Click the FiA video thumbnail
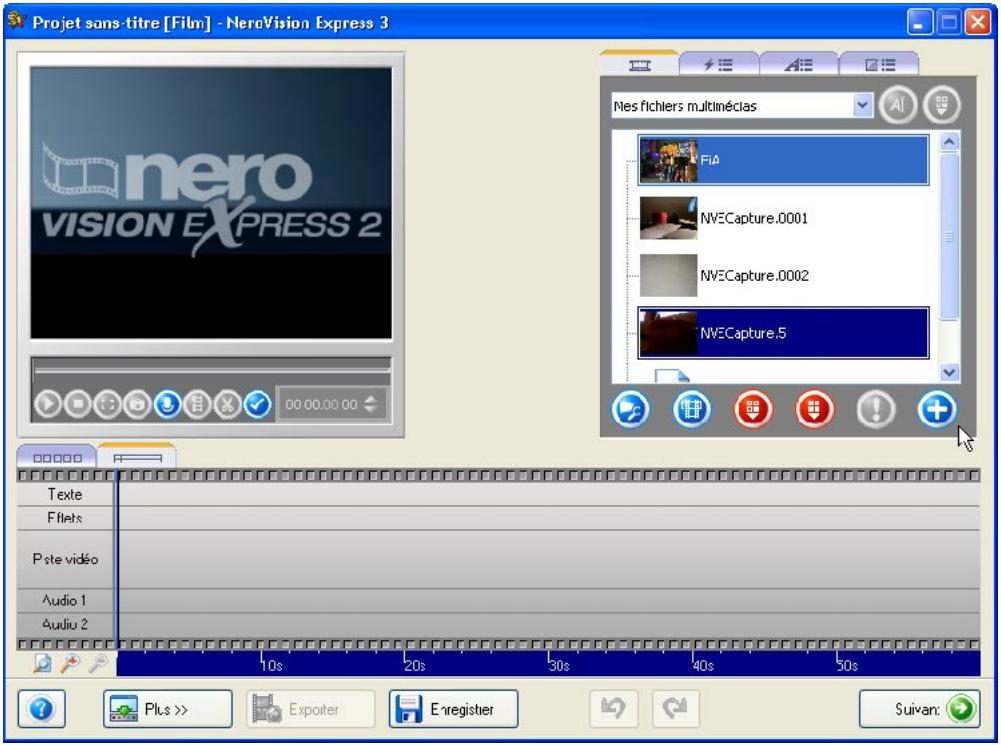 (x=668, y=160)
